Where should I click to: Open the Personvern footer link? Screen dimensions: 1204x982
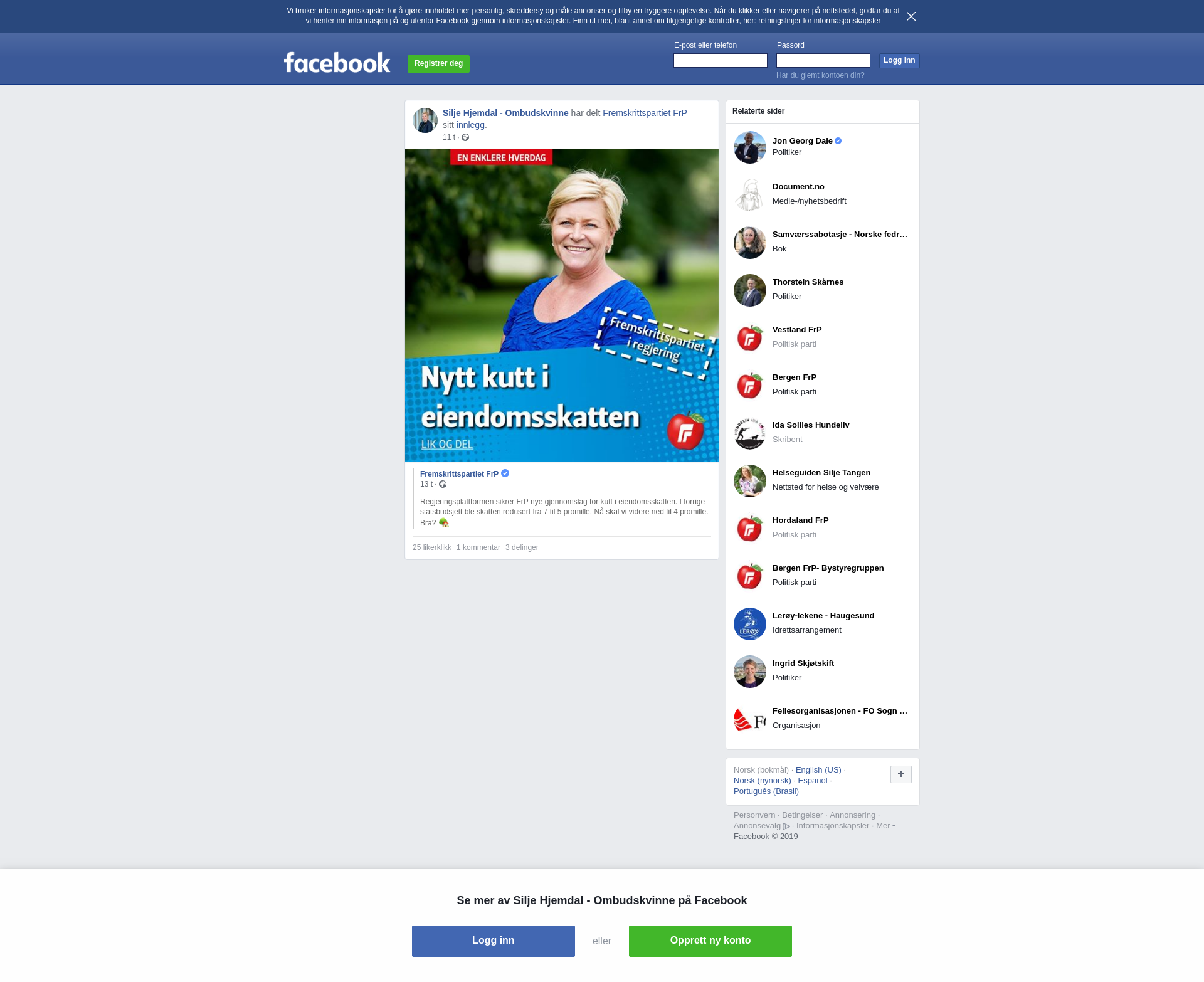(754, 815)
